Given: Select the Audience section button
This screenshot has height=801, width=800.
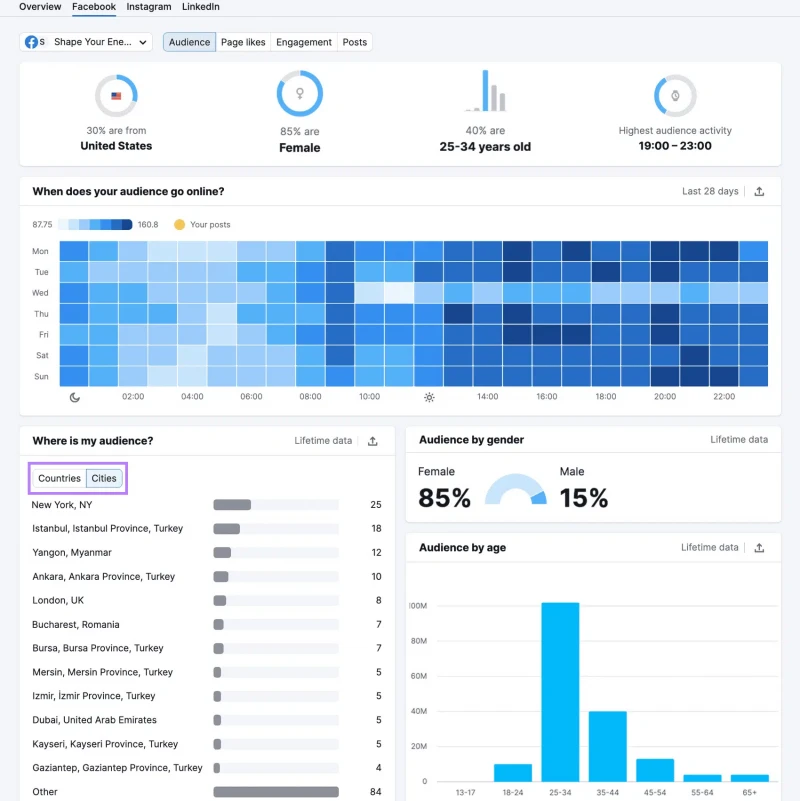Looking at the screenshot, I should [189, 42].
